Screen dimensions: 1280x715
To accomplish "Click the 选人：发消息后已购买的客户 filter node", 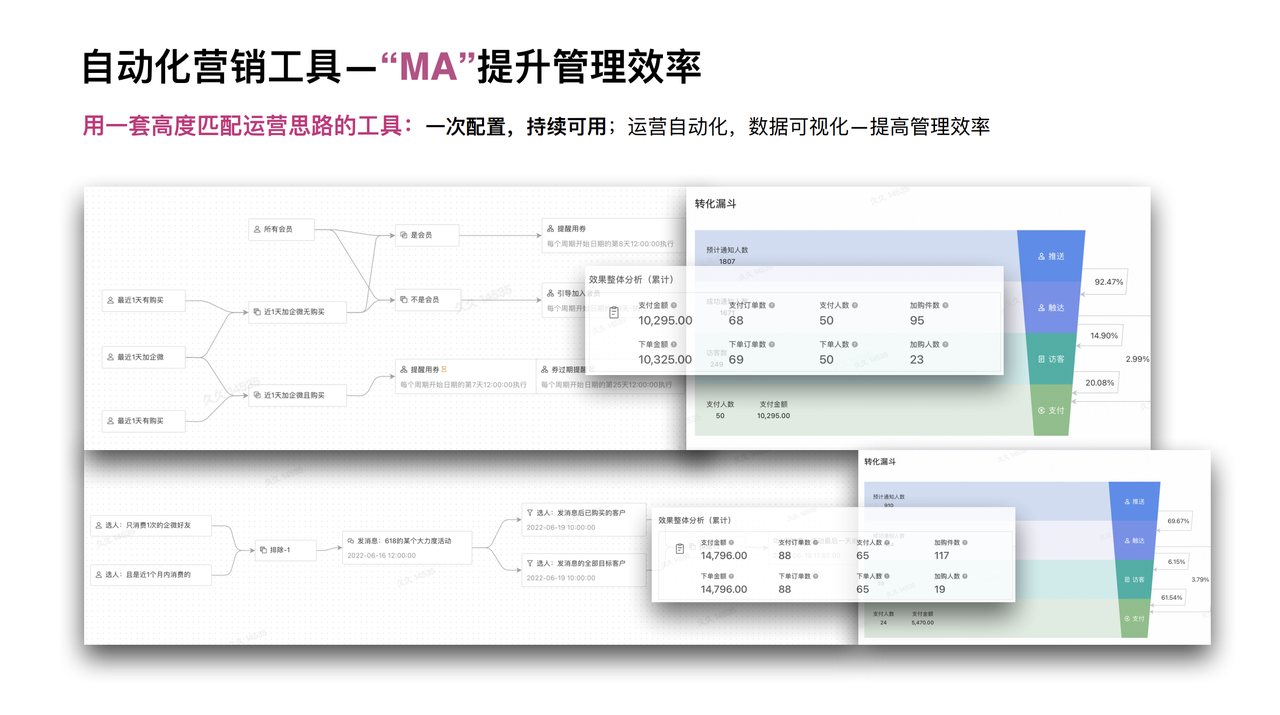I will click(x=584, y=519).
